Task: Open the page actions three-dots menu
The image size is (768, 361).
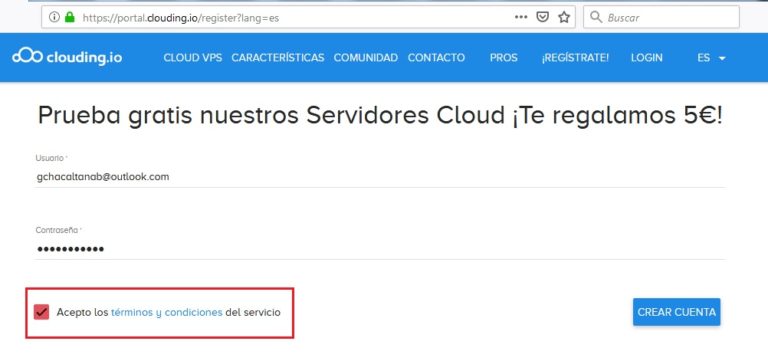Action: (521, 17)
